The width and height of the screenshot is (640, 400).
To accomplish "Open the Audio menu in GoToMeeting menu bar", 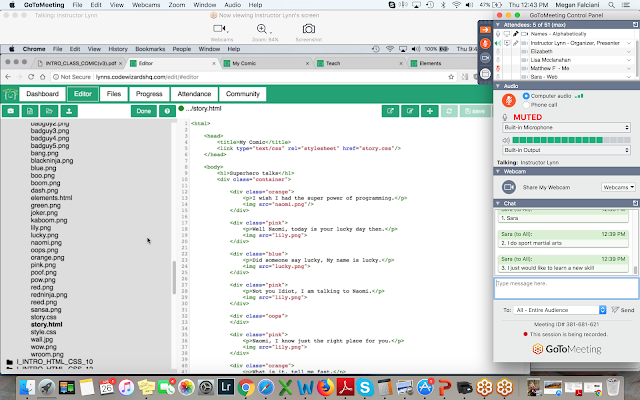I will (232, 5).
